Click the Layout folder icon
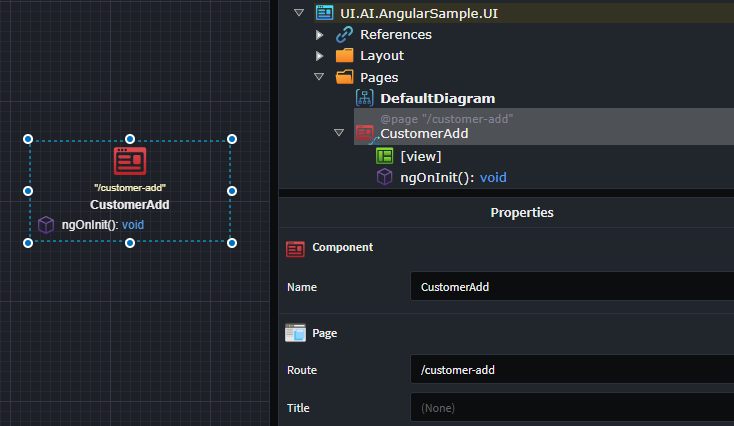This screenshot has height=426, width=734. point(345,56)
